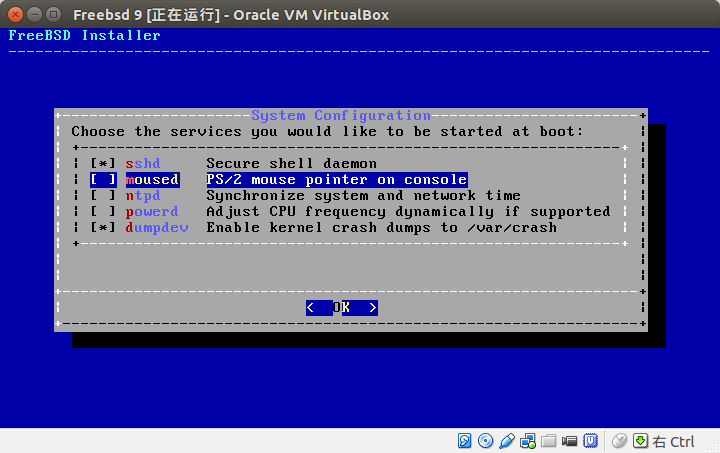Close the VirtualBox window
Image resolution: width=720 pixels, height=453 pixels.
[15, 15]
